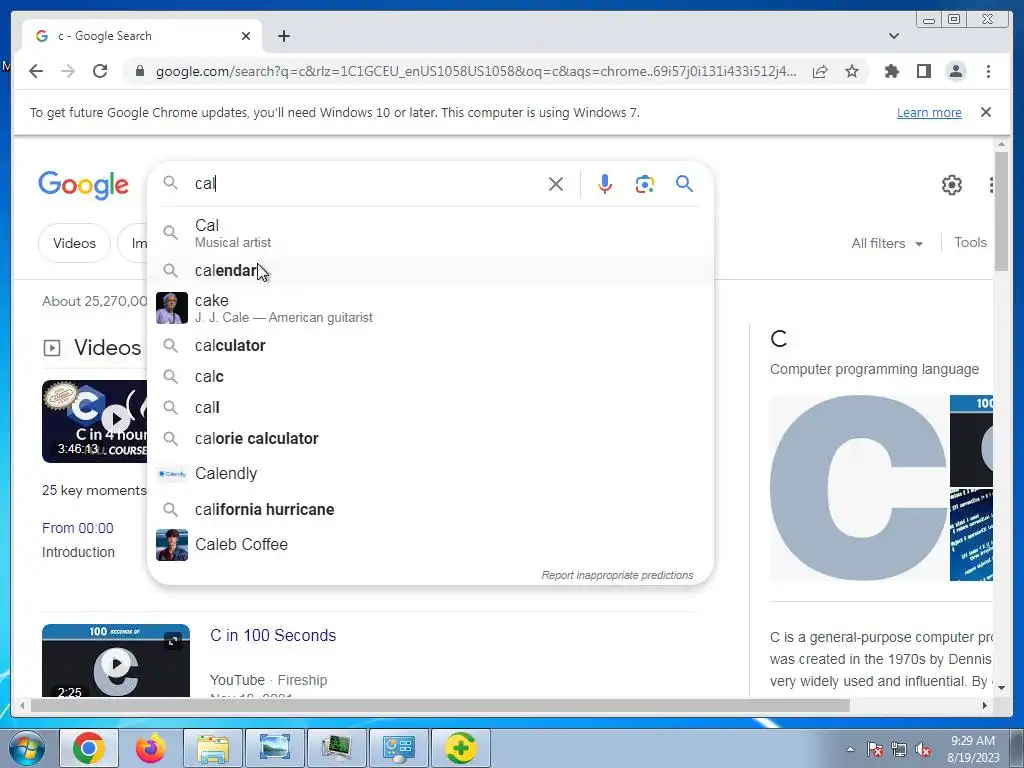Play the 2:25 C video thumbnail
1024x768 pixels.
pos(116,661)
